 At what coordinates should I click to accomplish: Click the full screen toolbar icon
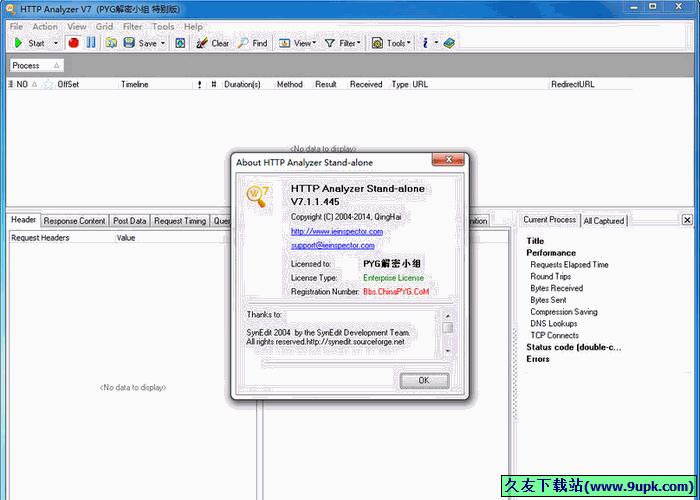pos(180,43)
